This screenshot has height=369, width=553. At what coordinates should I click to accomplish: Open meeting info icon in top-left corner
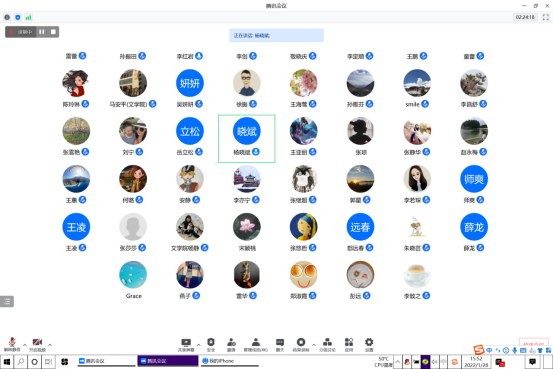click(x=7, y=17)
